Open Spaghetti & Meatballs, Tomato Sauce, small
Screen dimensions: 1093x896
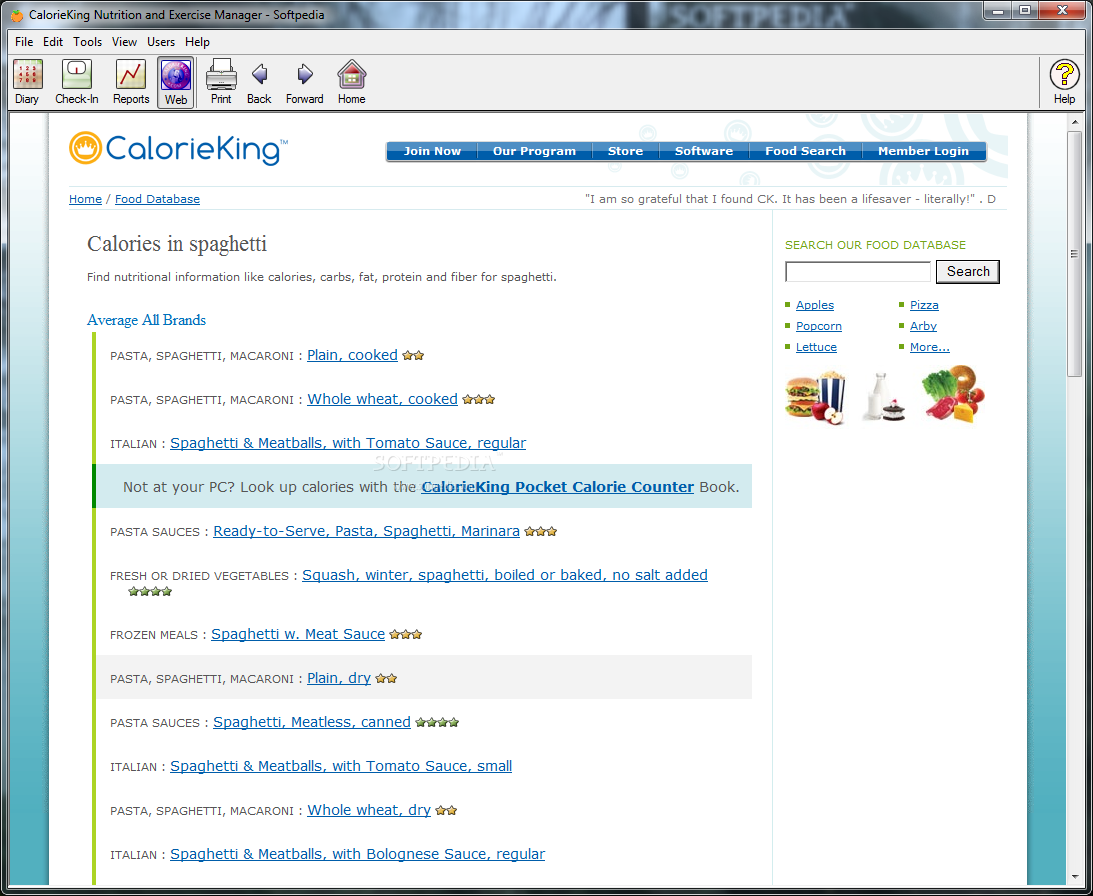coord(341,766)
